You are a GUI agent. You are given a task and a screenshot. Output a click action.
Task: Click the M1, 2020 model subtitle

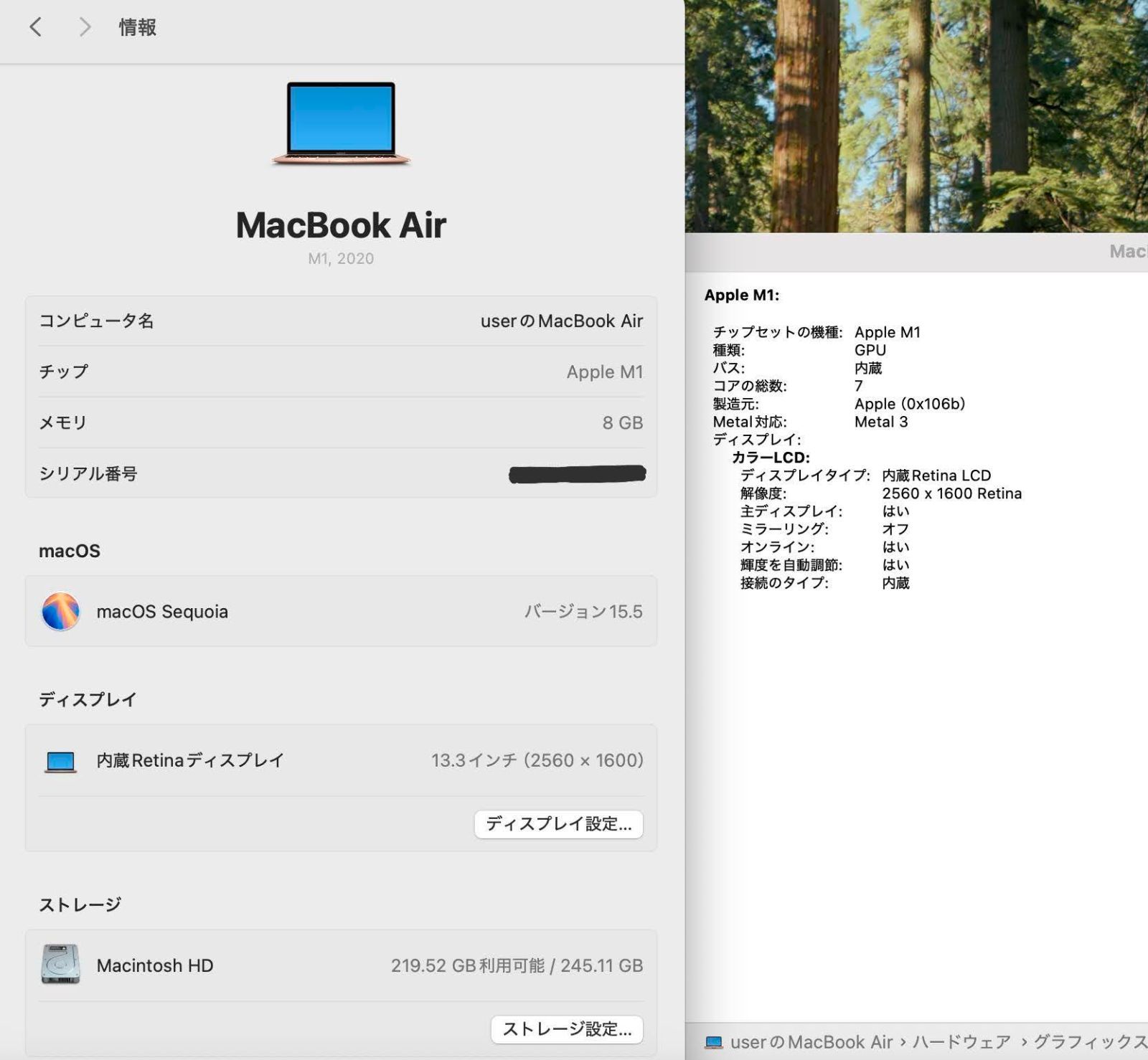click(x=341, y=259)
